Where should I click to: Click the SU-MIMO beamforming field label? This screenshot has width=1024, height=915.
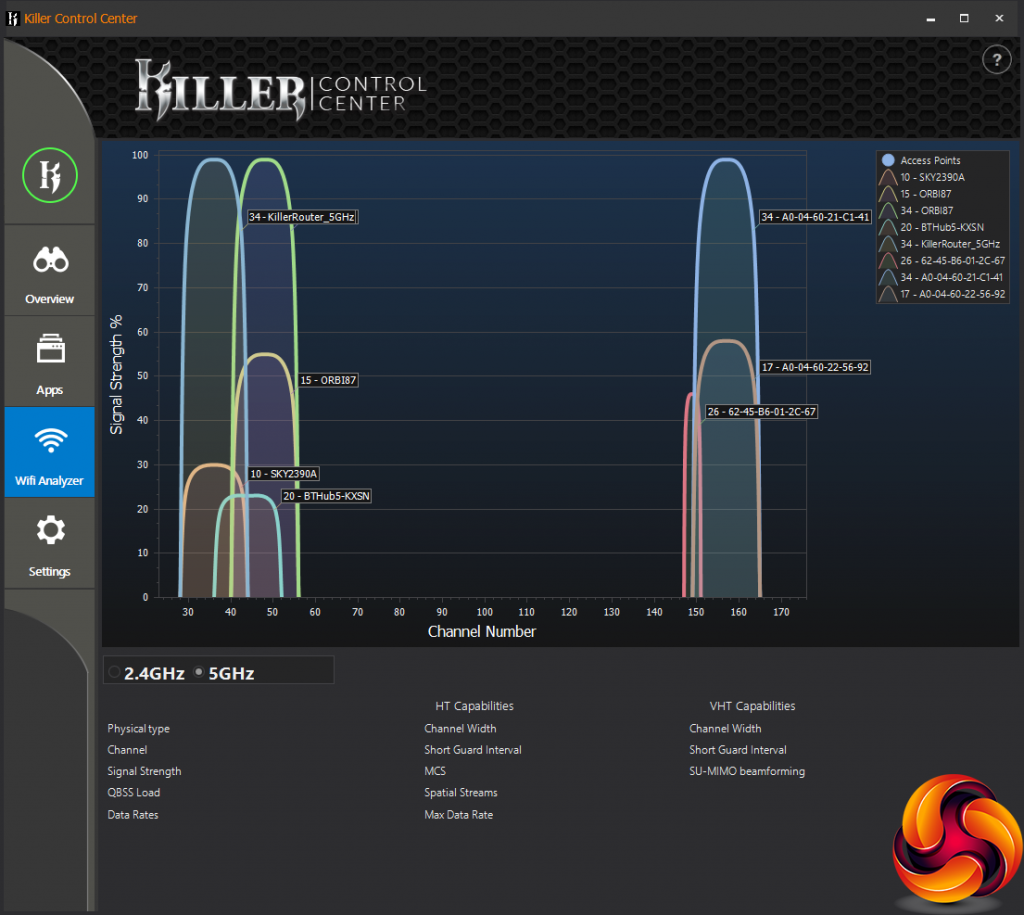coord(746,771)
